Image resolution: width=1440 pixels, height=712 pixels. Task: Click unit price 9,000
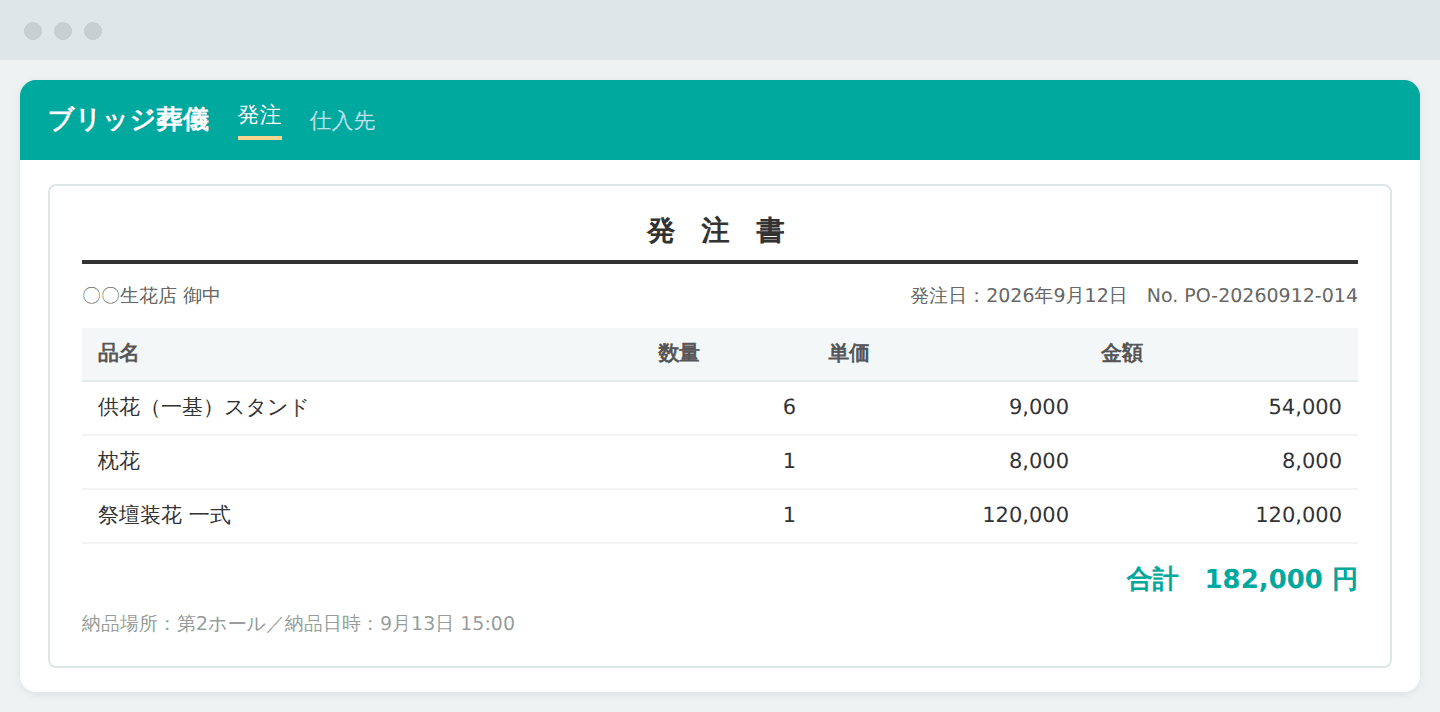tap(1039, 407)
